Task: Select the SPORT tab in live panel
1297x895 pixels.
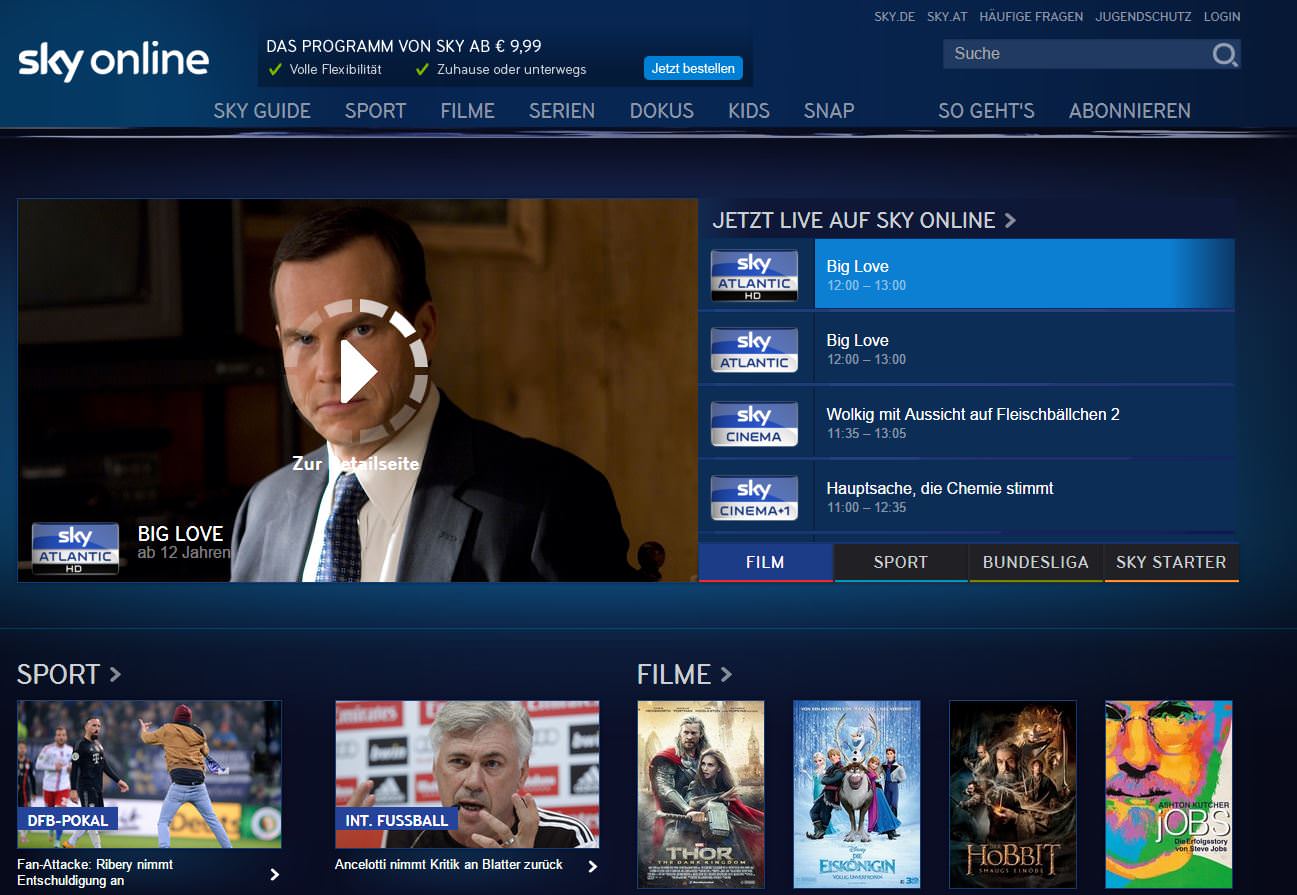Action: (901, 562)
